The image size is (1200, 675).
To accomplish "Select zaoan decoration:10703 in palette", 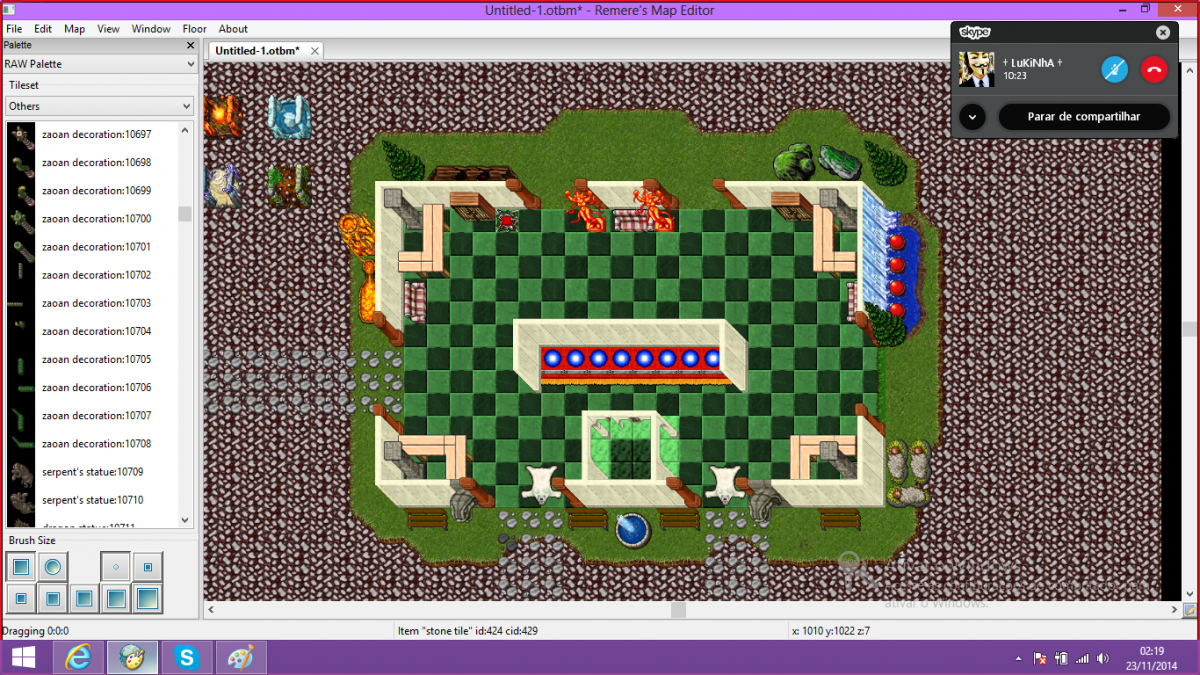I will pos(98,302).
